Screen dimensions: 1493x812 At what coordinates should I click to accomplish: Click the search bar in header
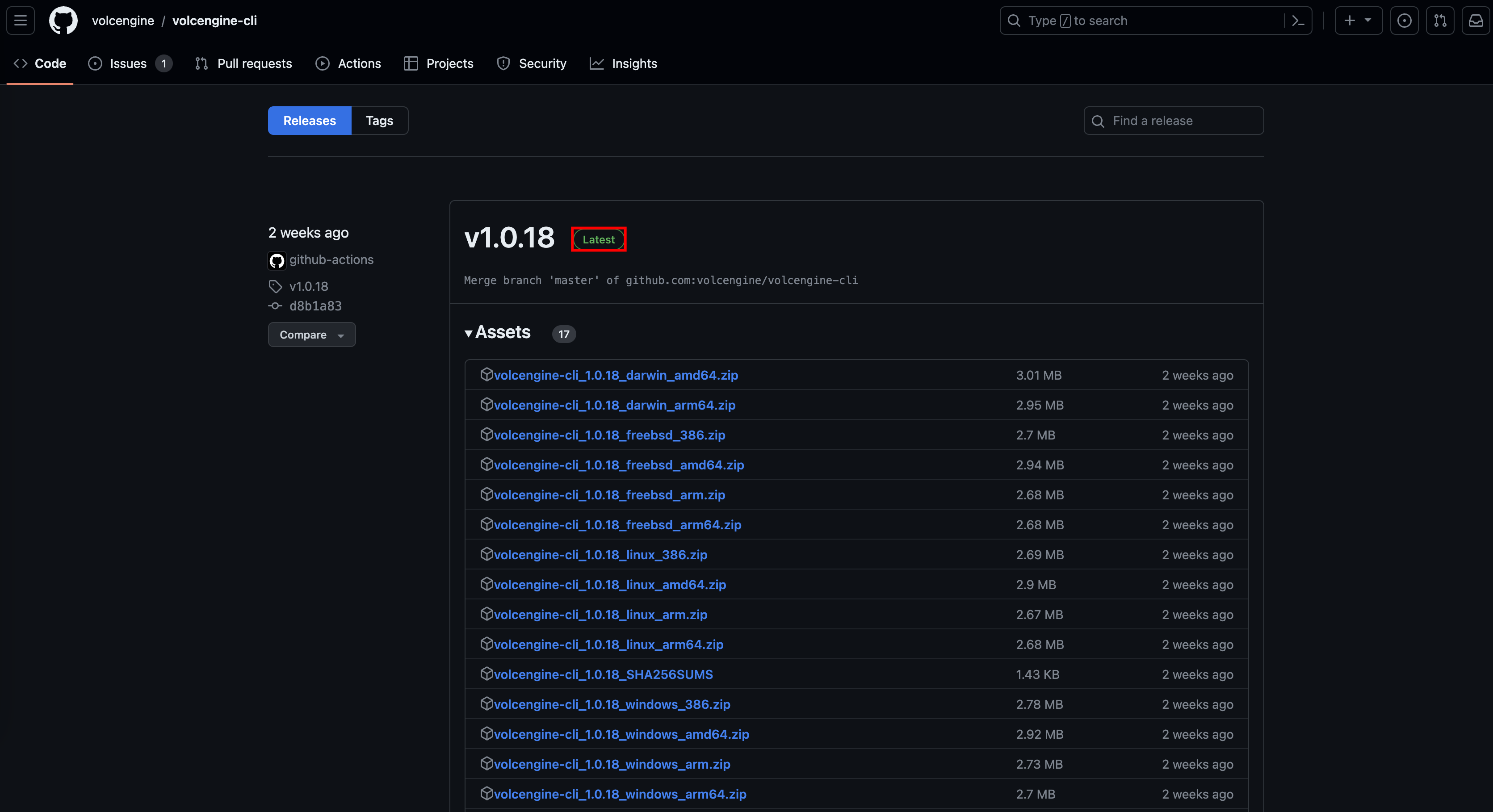[x=1155, y=21]
